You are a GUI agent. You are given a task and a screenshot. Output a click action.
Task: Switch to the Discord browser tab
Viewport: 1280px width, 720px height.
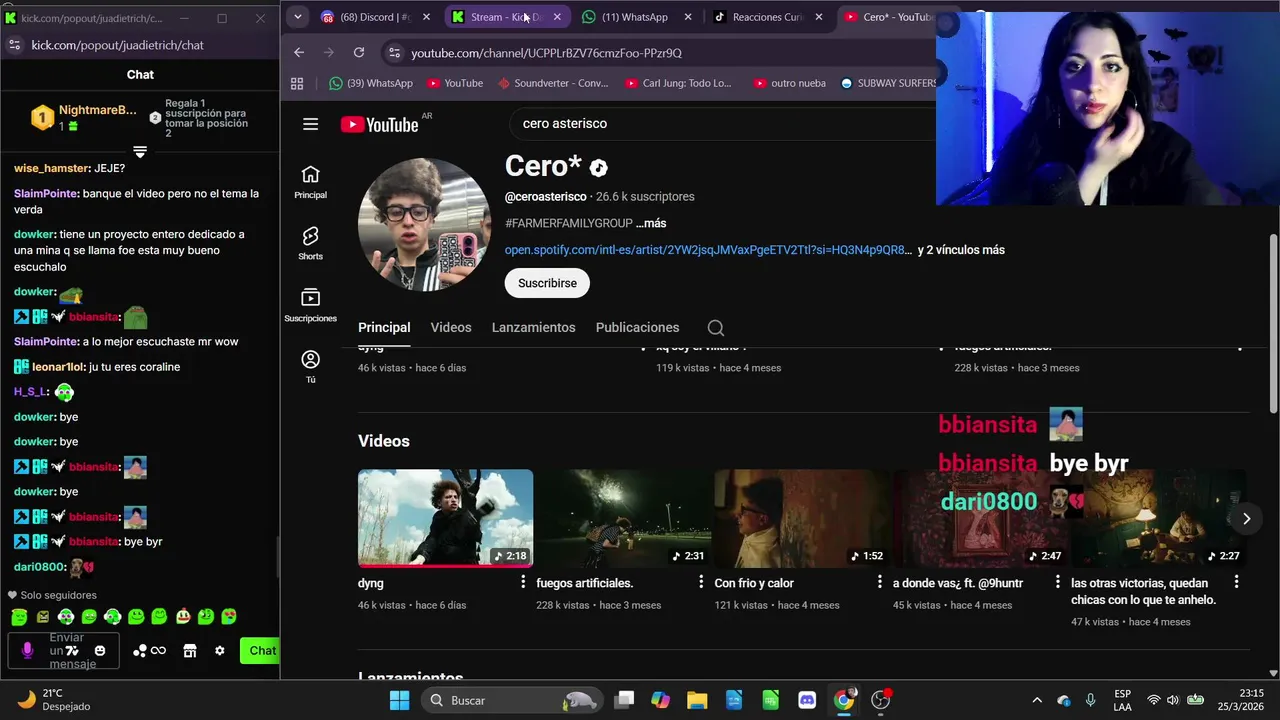tap(375, 17)
